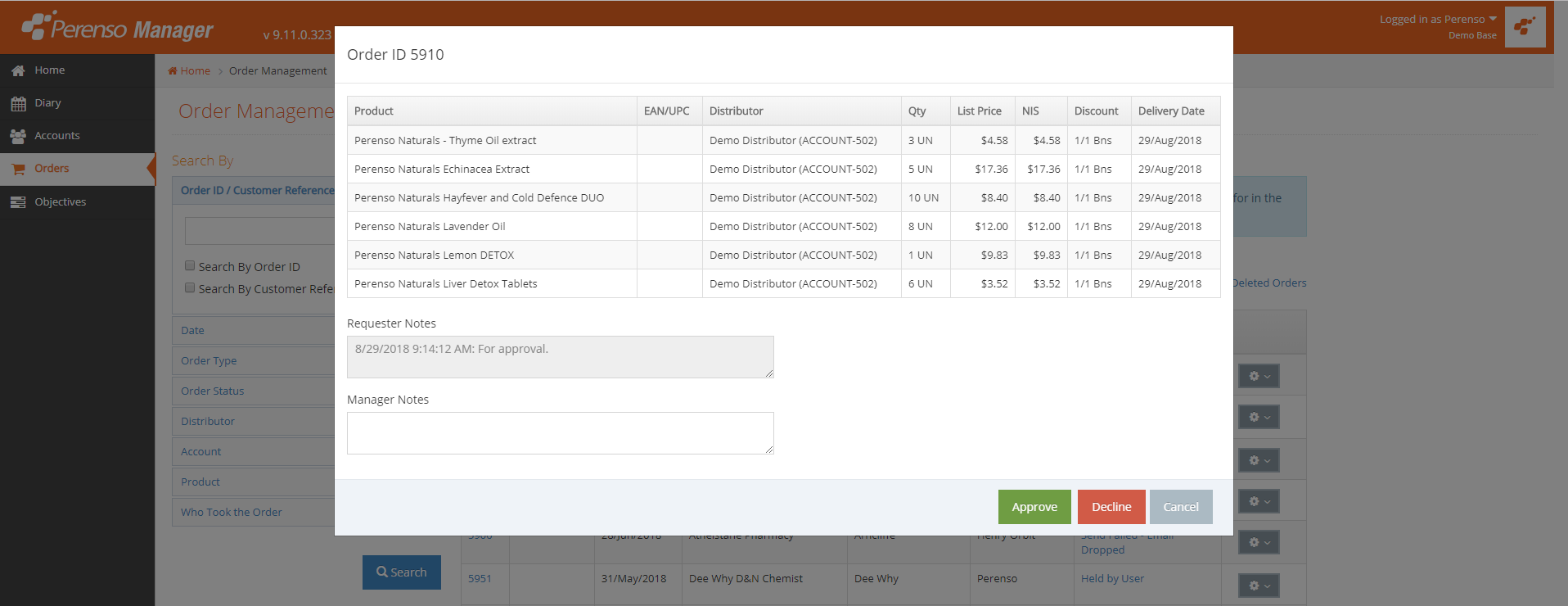
Task: Open gear menu for order 5951 row
Action: click(x=1259, y=586)
